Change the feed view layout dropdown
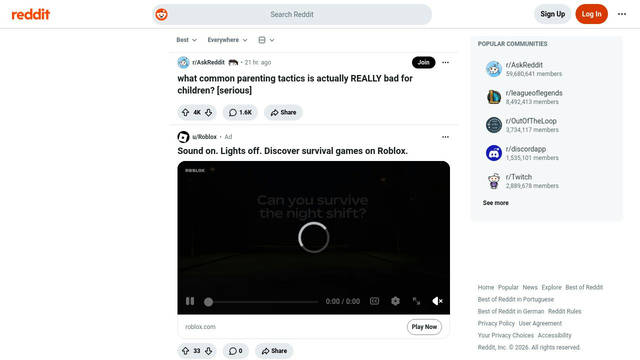Image resolution: width=640 pixels, height=360 pixels. tap(266, 40)
